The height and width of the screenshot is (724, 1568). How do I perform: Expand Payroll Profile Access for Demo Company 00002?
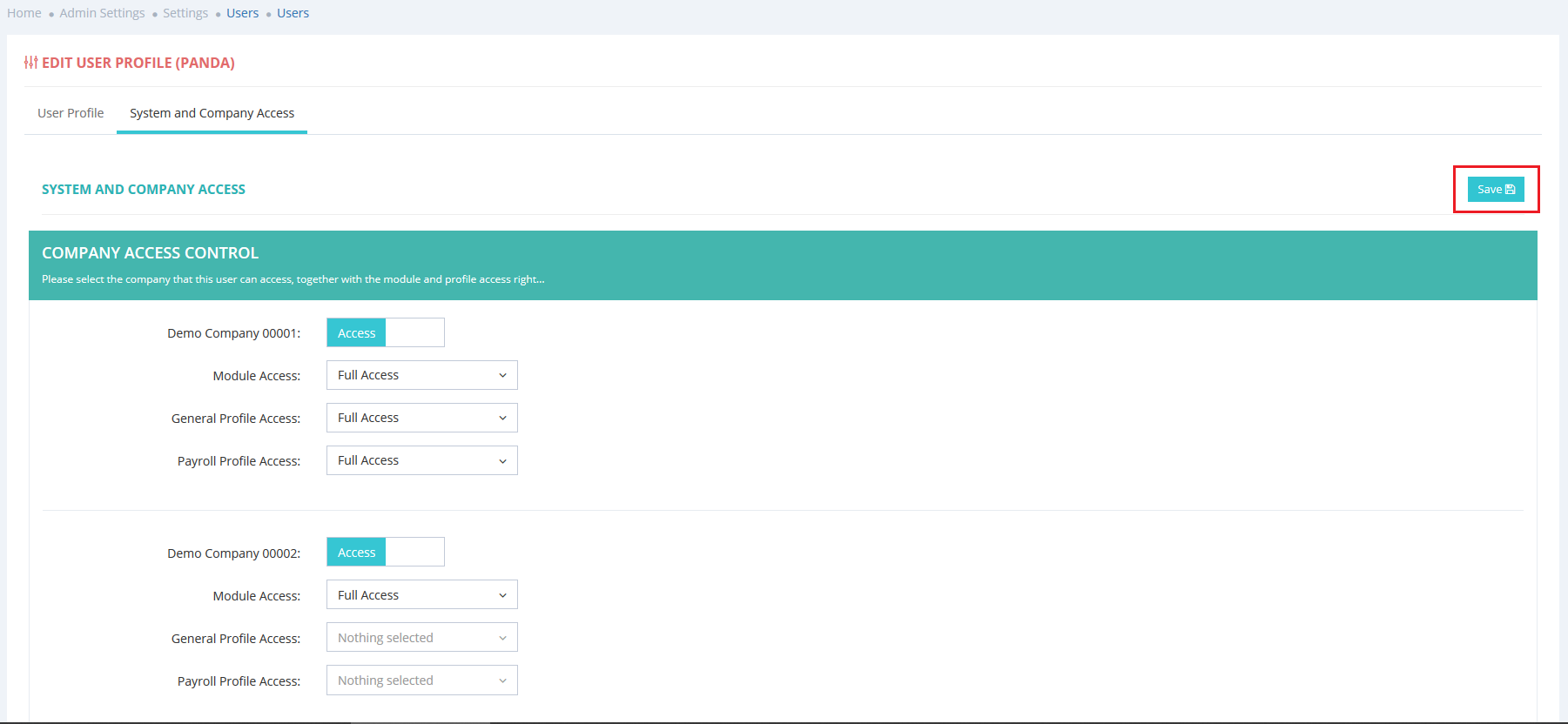(421, 680)
